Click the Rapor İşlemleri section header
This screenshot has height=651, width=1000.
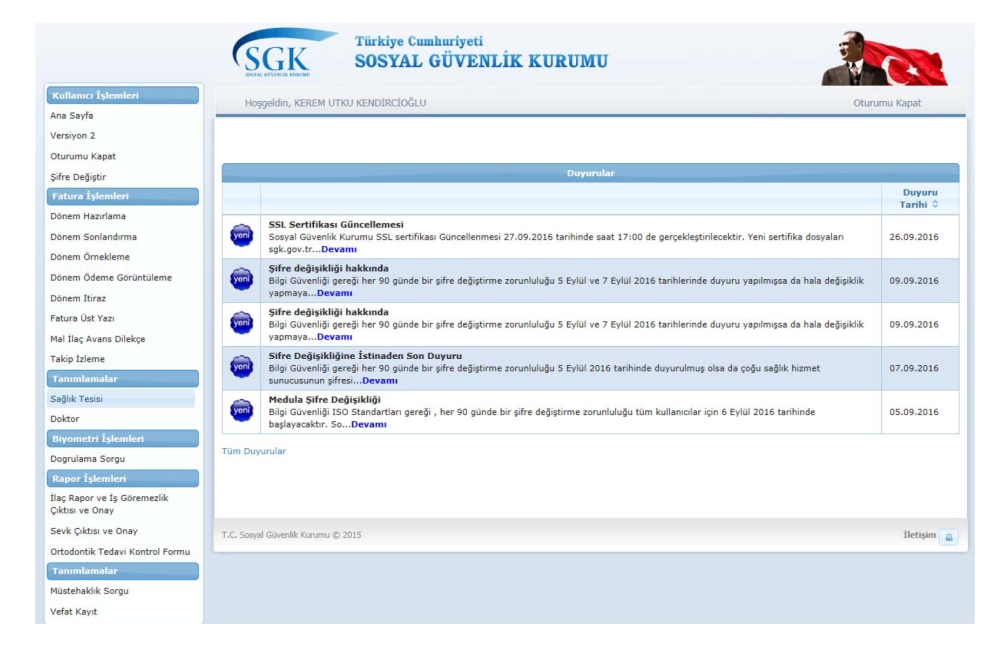point(122,478)
